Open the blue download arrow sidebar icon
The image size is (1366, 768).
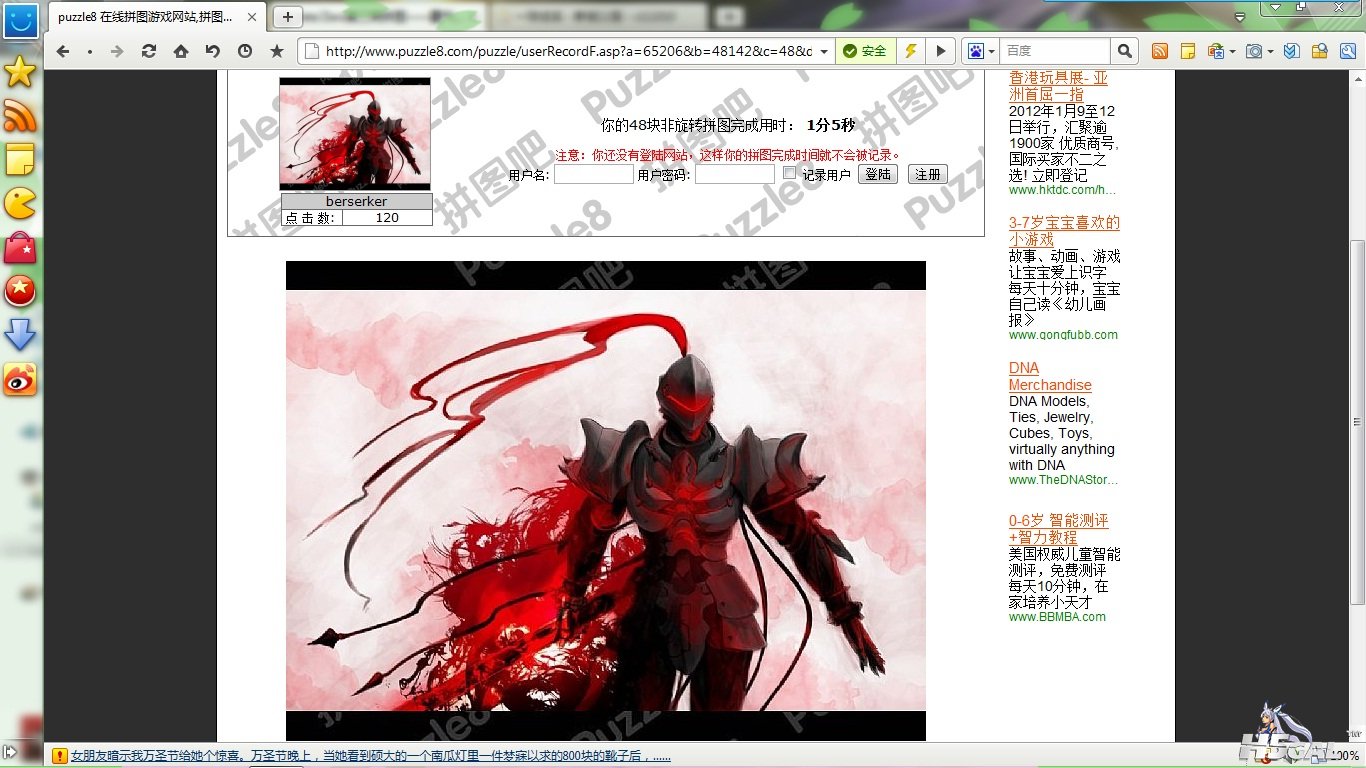(x=20, y=335)
